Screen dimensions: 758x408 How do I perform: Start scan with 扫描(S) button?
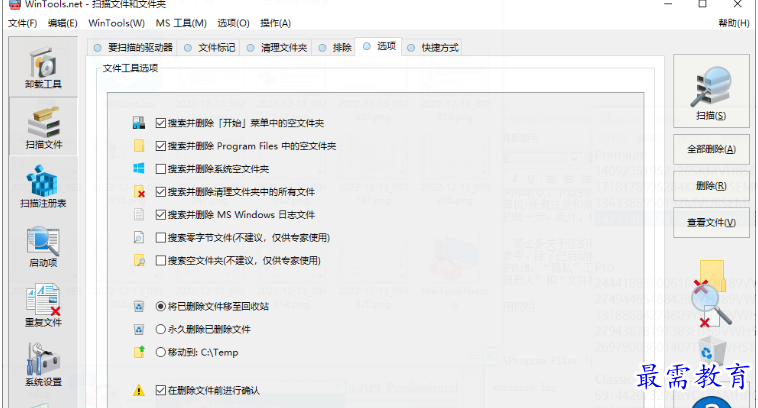pos(711,91)
